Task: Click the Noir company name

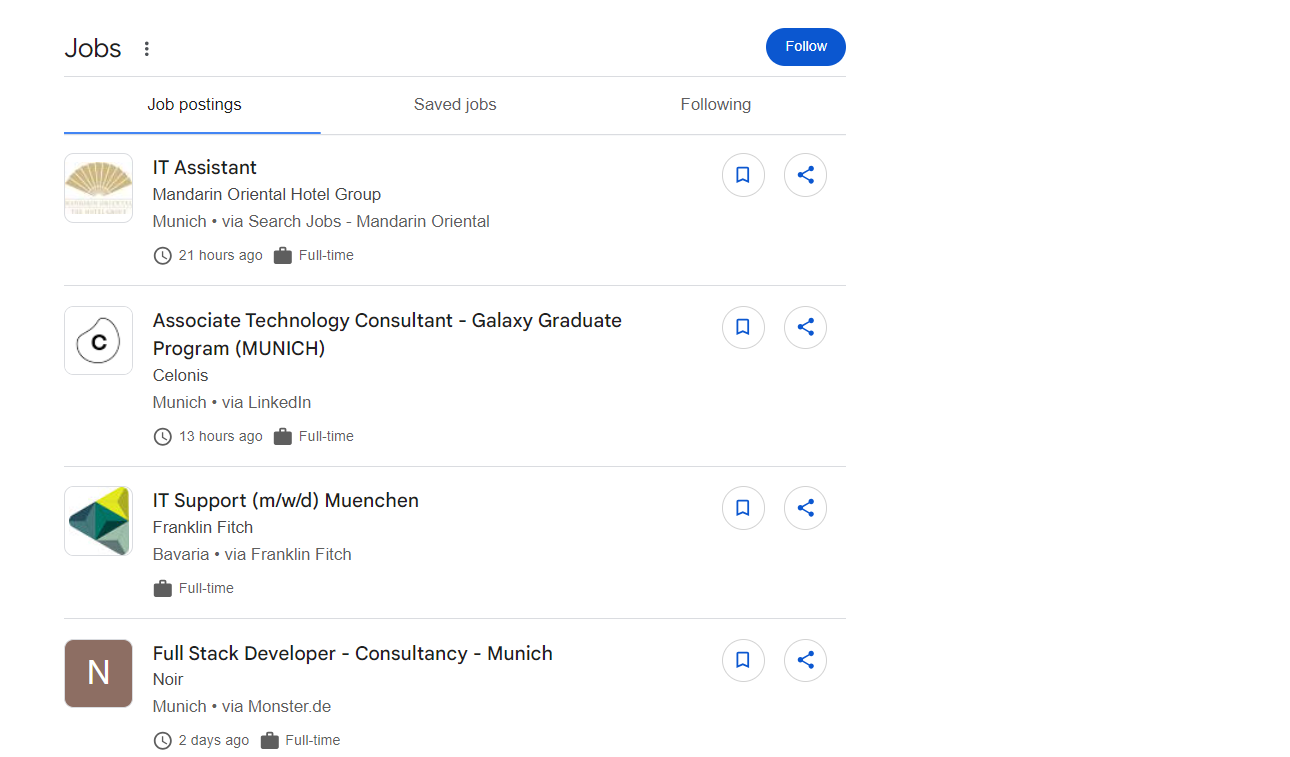Action: (x=168, y=679)
